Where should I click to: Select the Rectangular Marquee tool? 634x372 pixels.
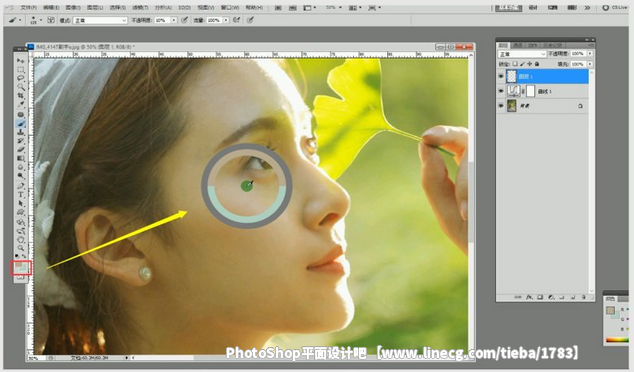pyautogui.click(x=20, y=70)
